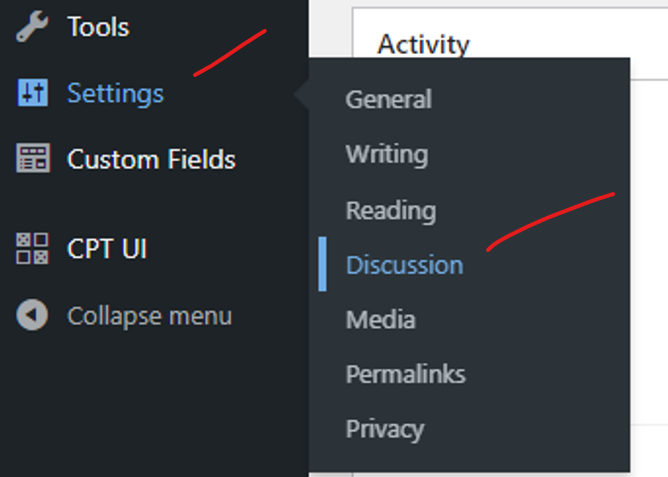Click the Collapse menu arrow icon

[32, 315]
